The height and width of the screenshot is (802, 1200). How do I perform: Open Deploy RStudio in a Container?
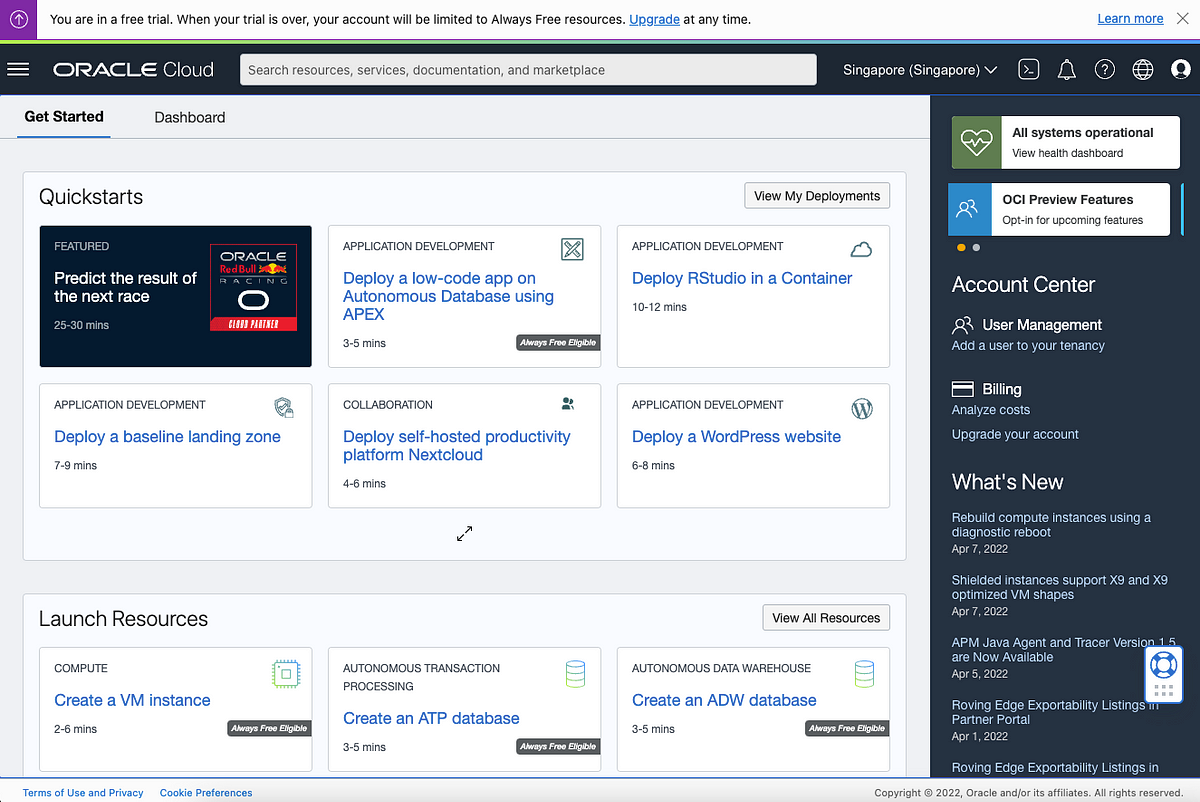742,278
